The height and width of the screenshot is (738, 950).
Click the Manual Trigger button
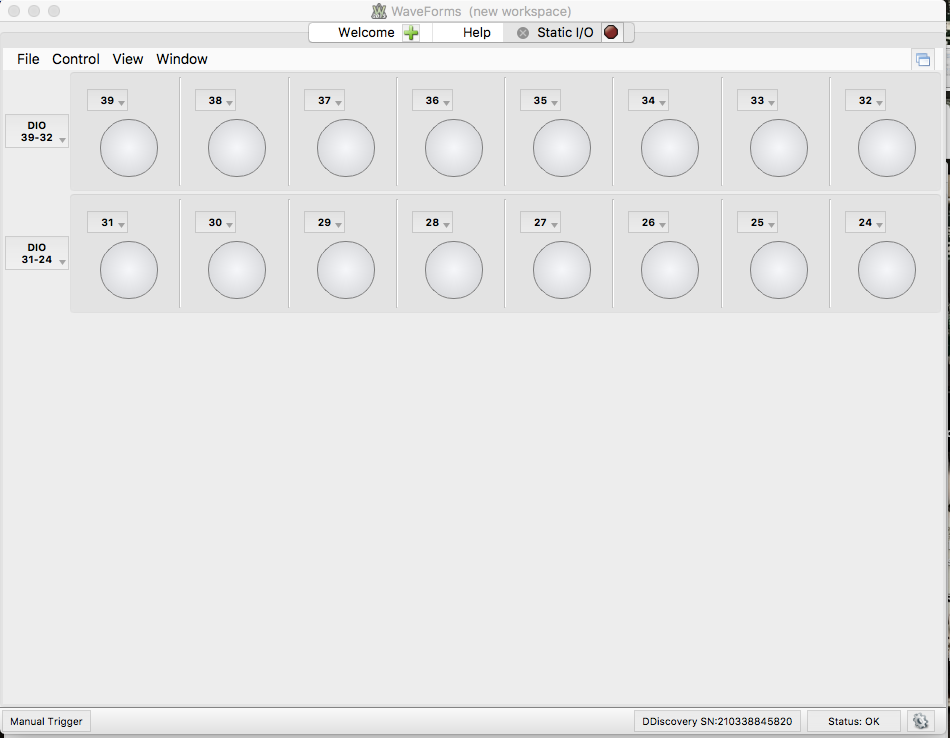[46, 721]
